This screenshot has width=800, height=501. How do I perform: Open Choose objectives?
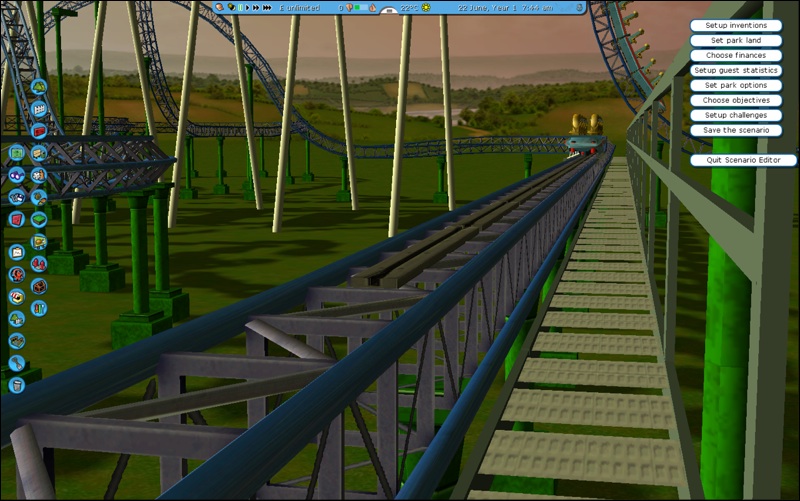[x=736, y=100]
